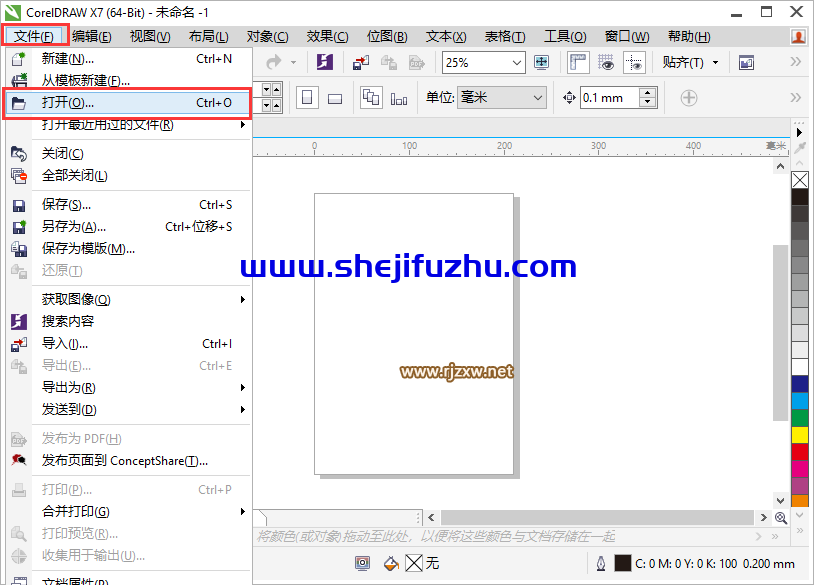Choose 另存为(A) menu entry
The image size is (814, 585).
click(x=129, y=227)
